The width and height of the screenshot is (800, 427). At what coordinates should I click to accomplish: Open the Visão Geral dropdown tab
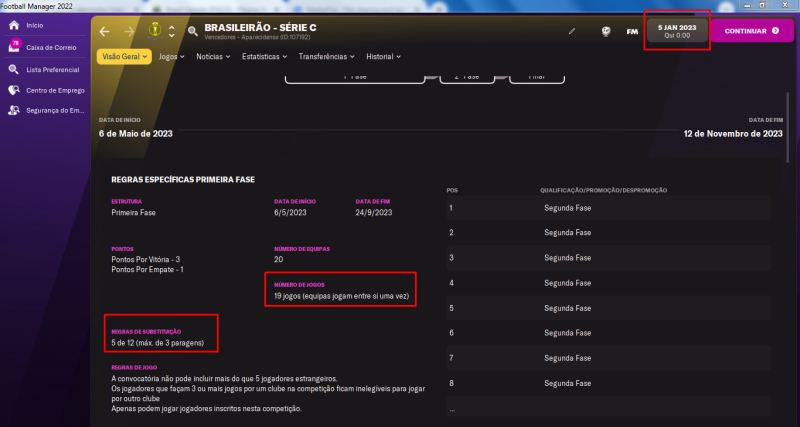pos(124,57)
